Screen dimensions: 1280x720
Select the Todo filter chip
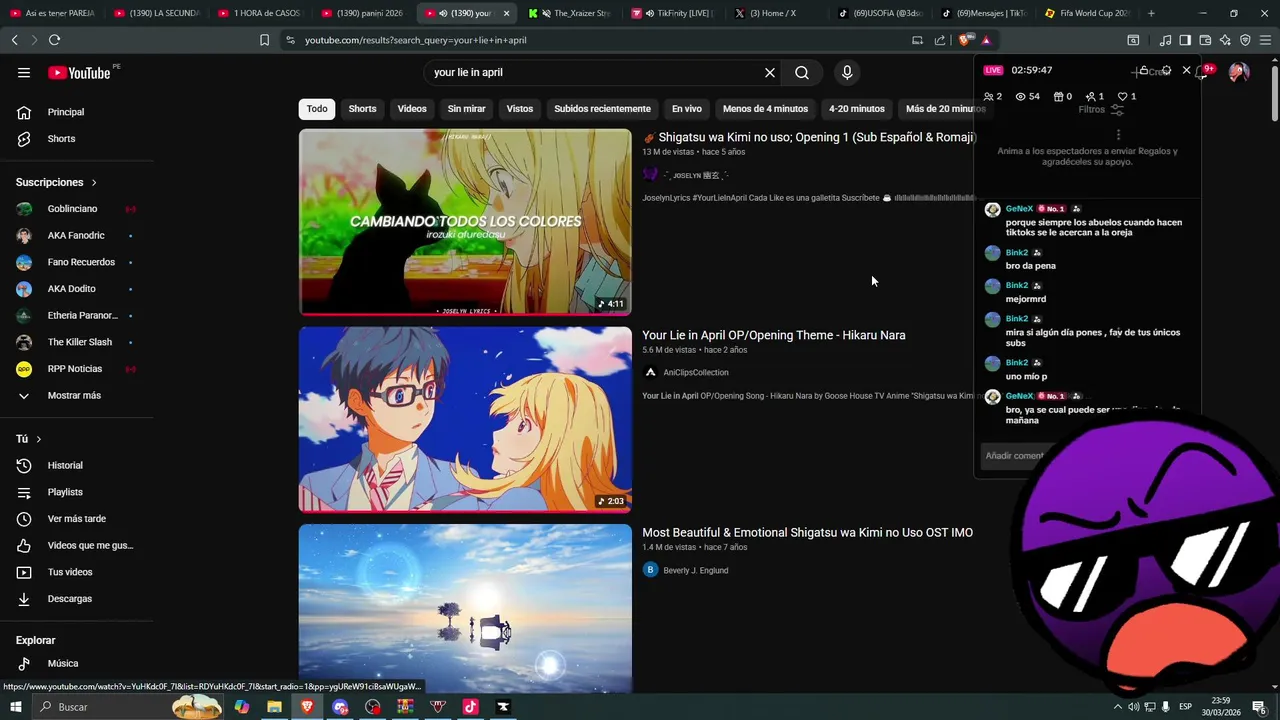click(317, 109)
